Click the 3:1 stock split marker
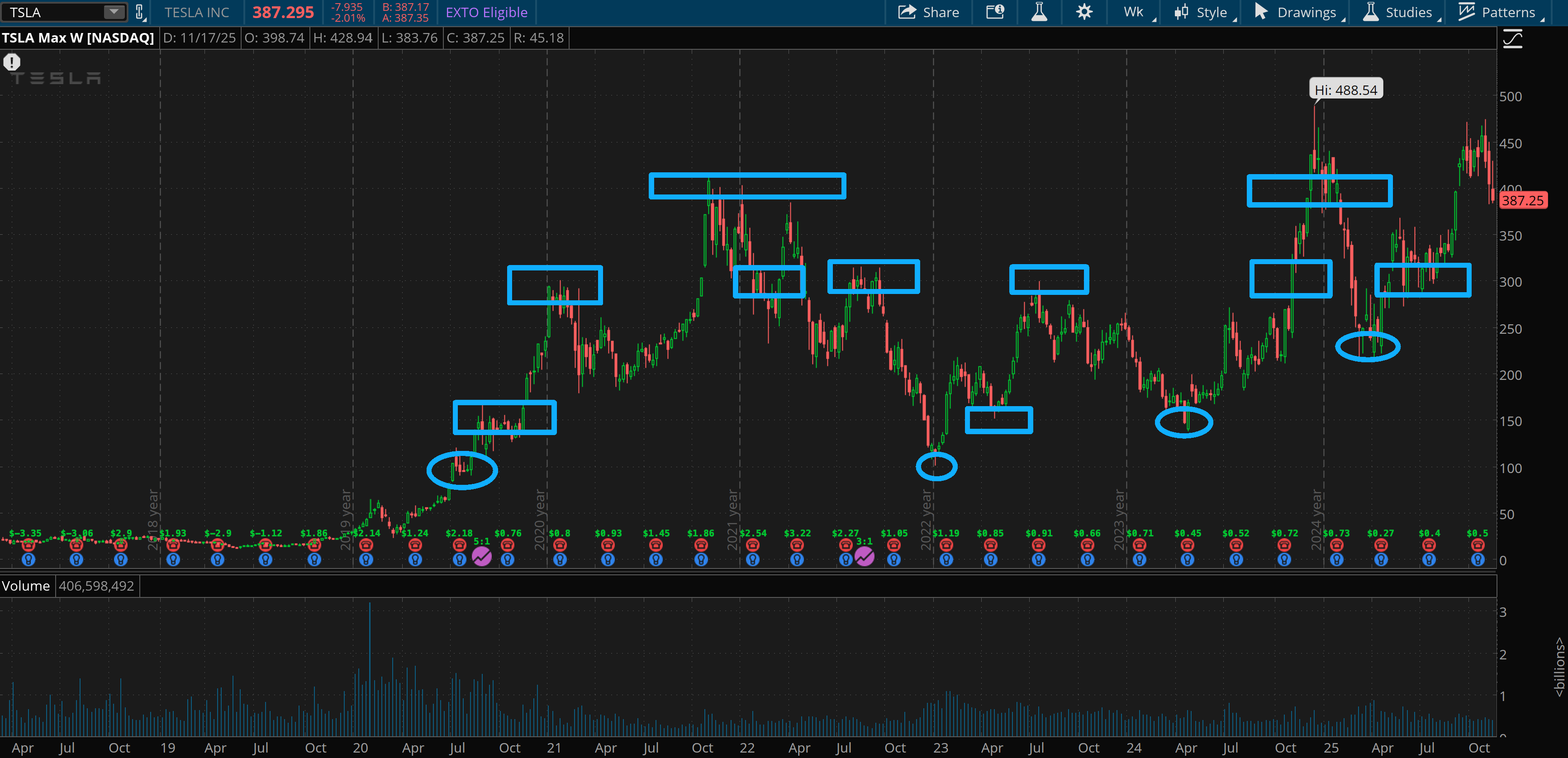 864,556
